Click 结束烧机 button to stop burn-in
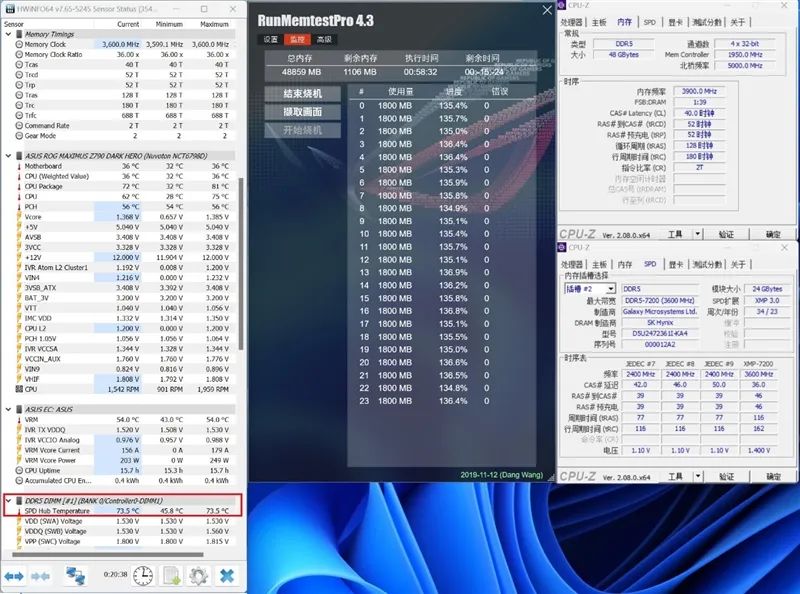The image size is (800, 594). pyautogui.click(x=303, y=94)
